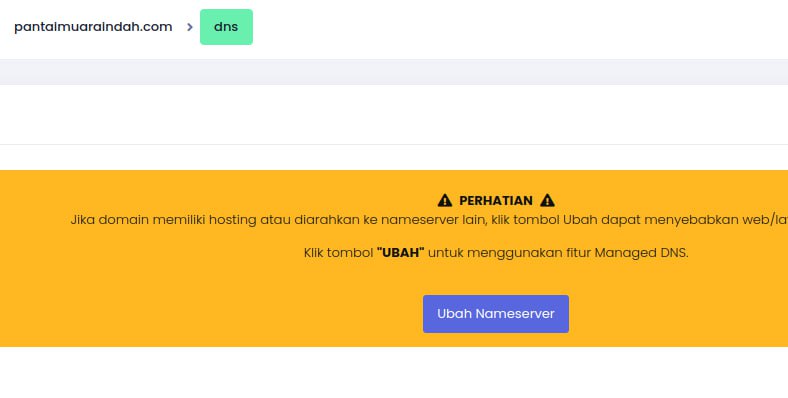The image size is (788, 398).
Task: Click warning triangle icon left of PERHATIAN
Action: 445,201
